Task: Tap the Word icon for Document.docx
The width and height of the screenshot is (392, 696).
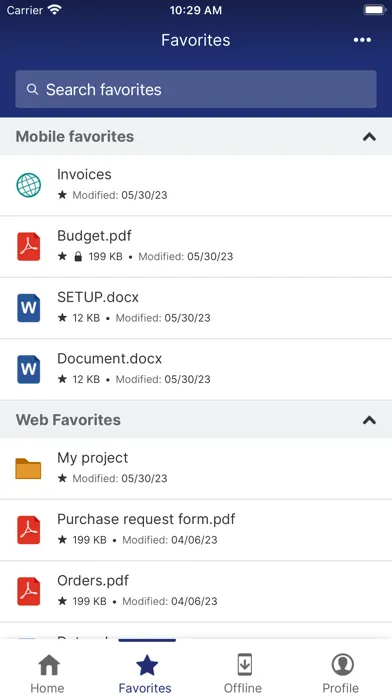Action: 29,369
